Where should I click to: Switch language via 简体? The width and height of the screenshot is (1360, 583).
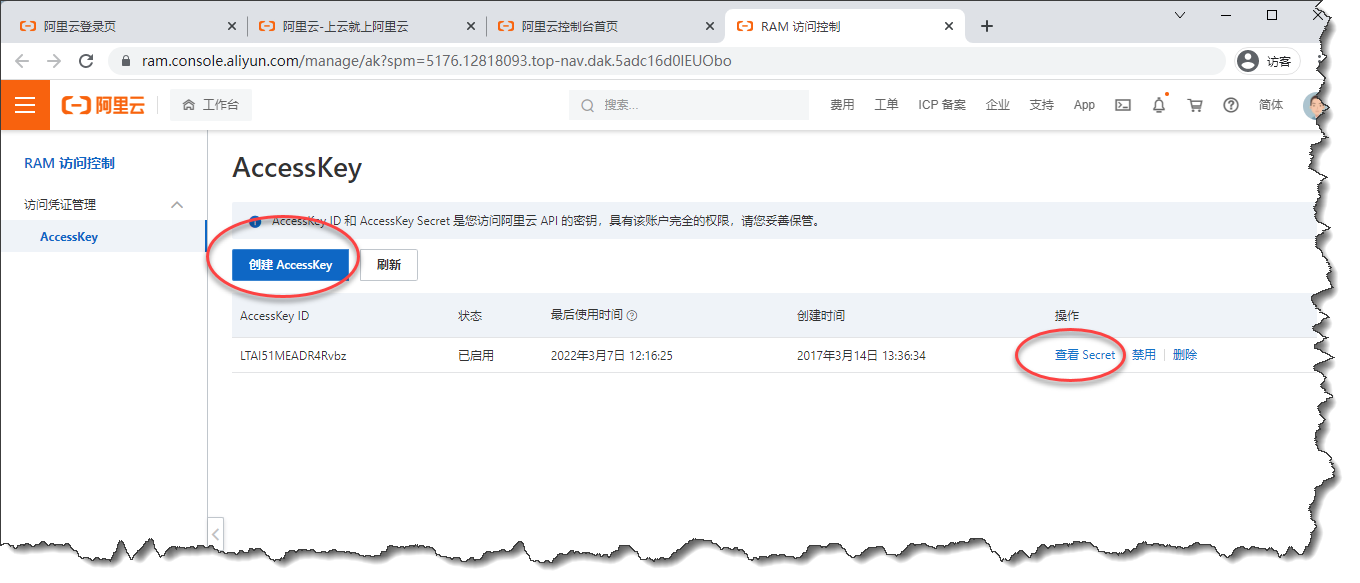pos(1271,105)
